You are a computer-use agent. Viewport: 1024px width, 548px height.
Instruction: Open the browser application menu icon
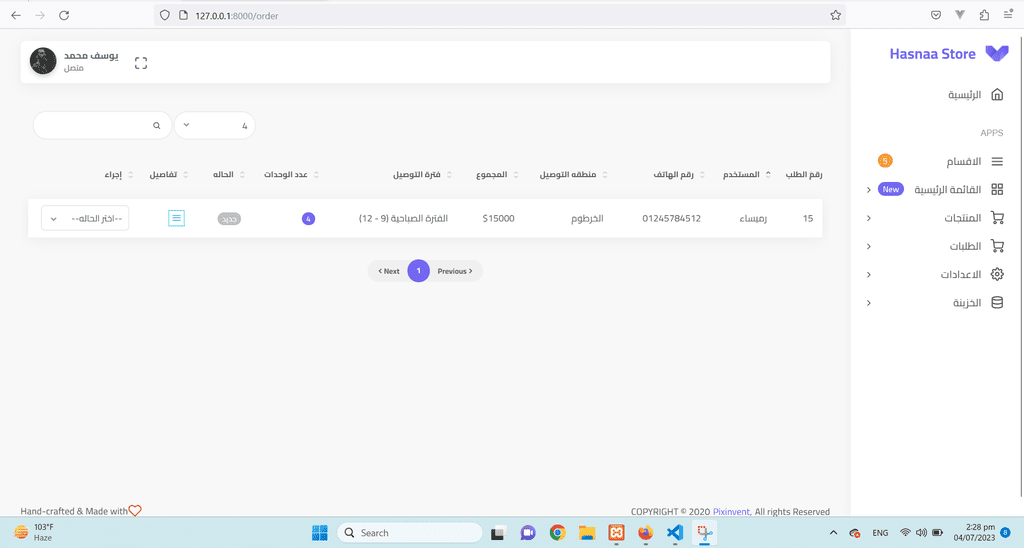1008,15
